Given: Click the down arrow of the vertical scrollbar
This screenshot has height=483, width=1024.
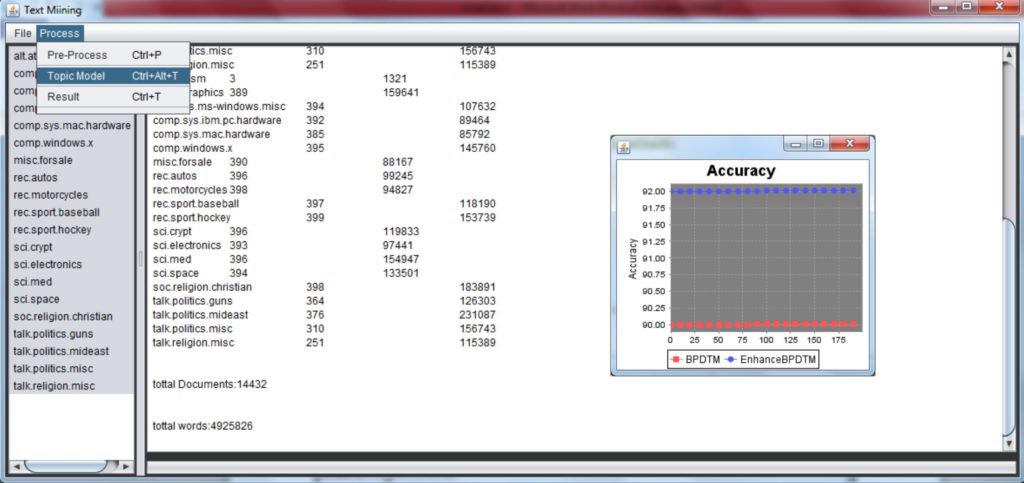Looking at the screenshot, I should click(x=1008, y=443).
